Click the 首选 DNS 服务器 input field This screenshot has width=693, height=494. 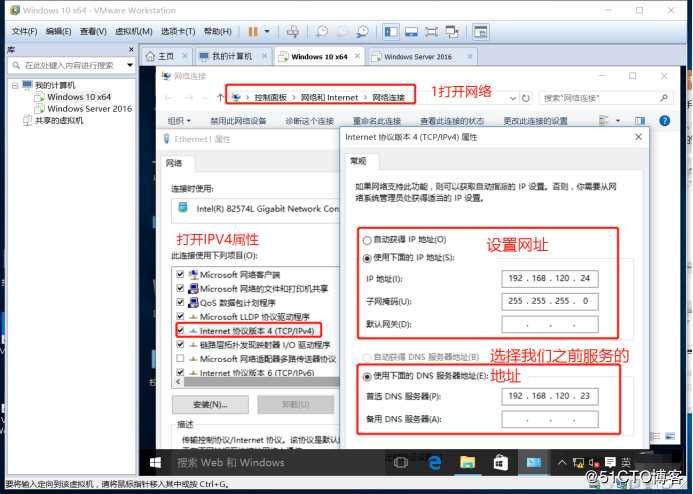[x=550, y=396]
